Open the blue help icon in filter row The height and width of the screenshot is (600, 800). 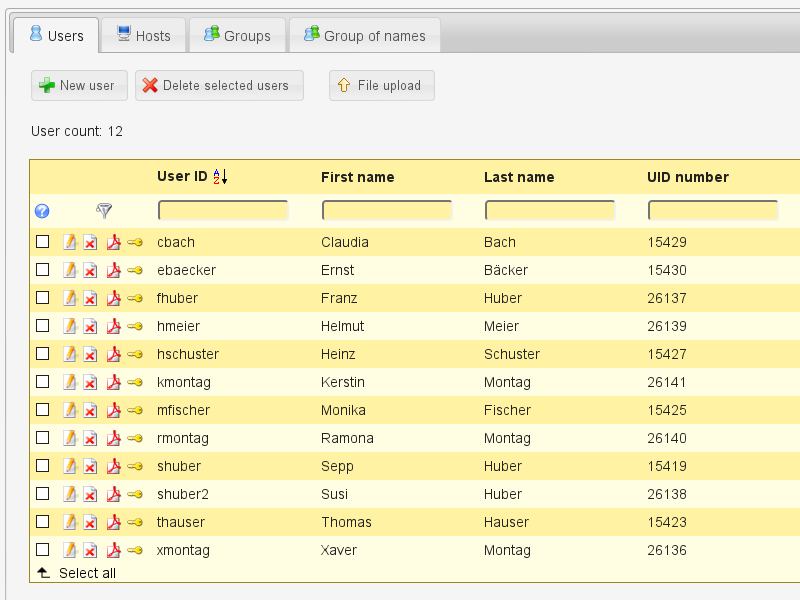coord(42,211)
